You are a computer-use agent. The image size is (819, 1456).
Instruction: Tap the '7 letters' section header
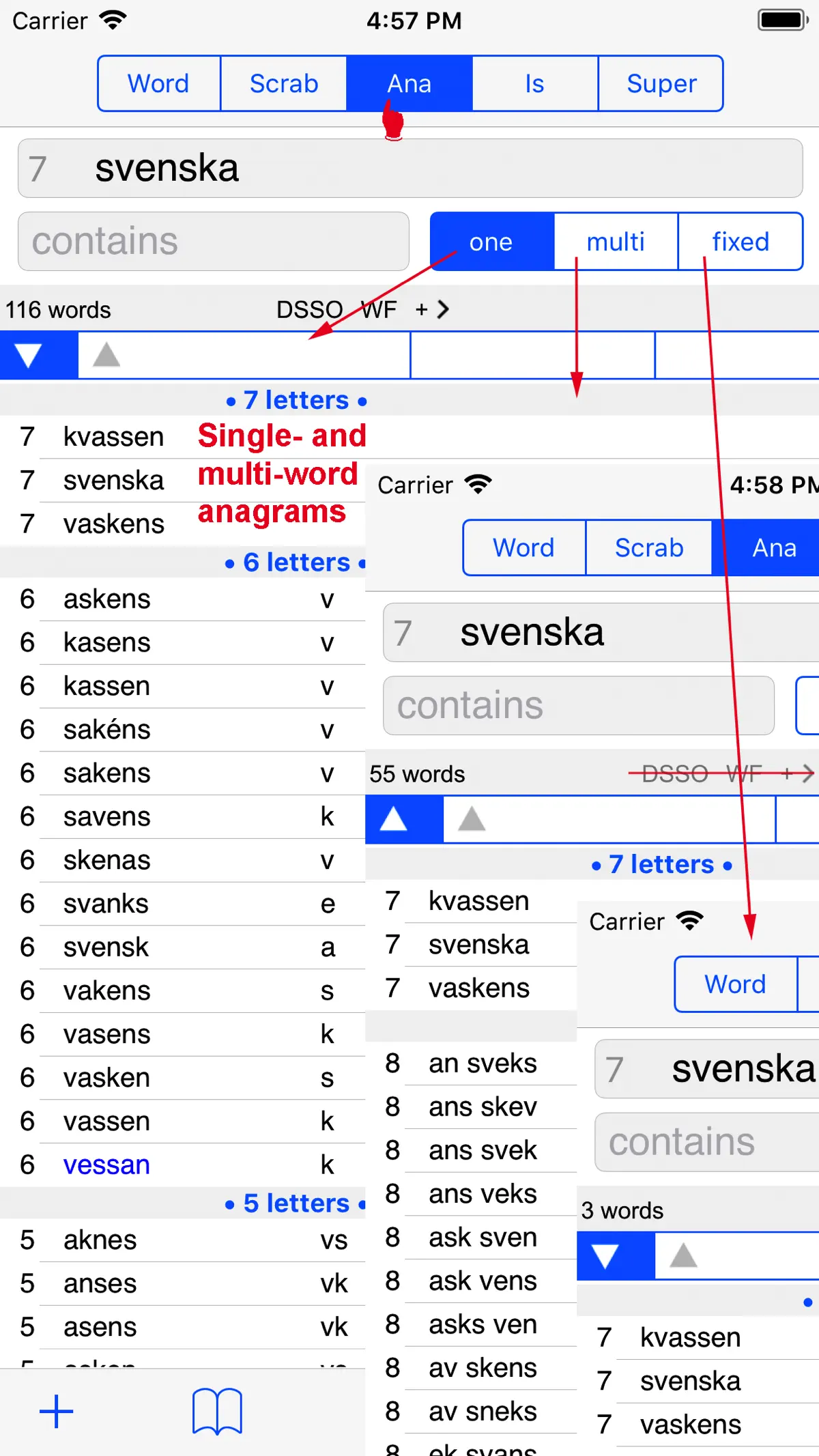tap(297, 400)
